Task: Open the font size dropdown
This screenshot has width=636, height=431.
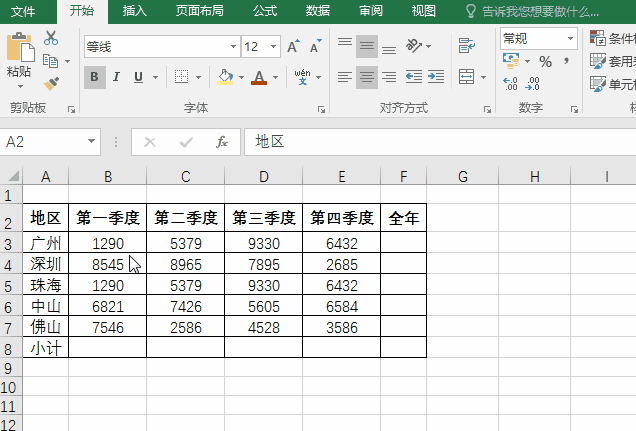Action: 274,47
